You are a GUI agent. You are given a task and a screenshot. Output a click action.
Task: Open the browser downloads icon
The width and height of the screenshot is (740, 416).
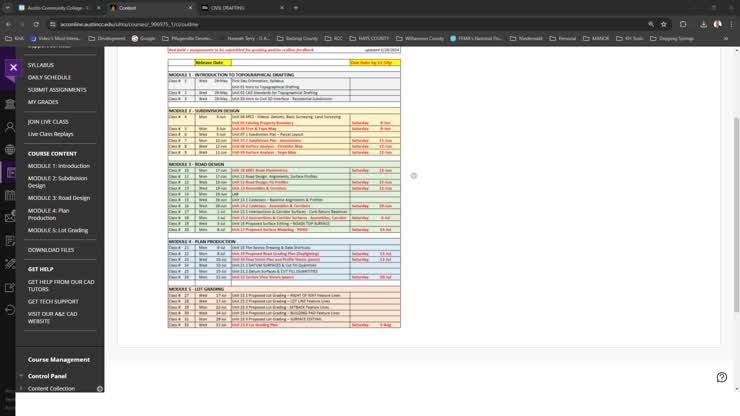tap(703, 24)
